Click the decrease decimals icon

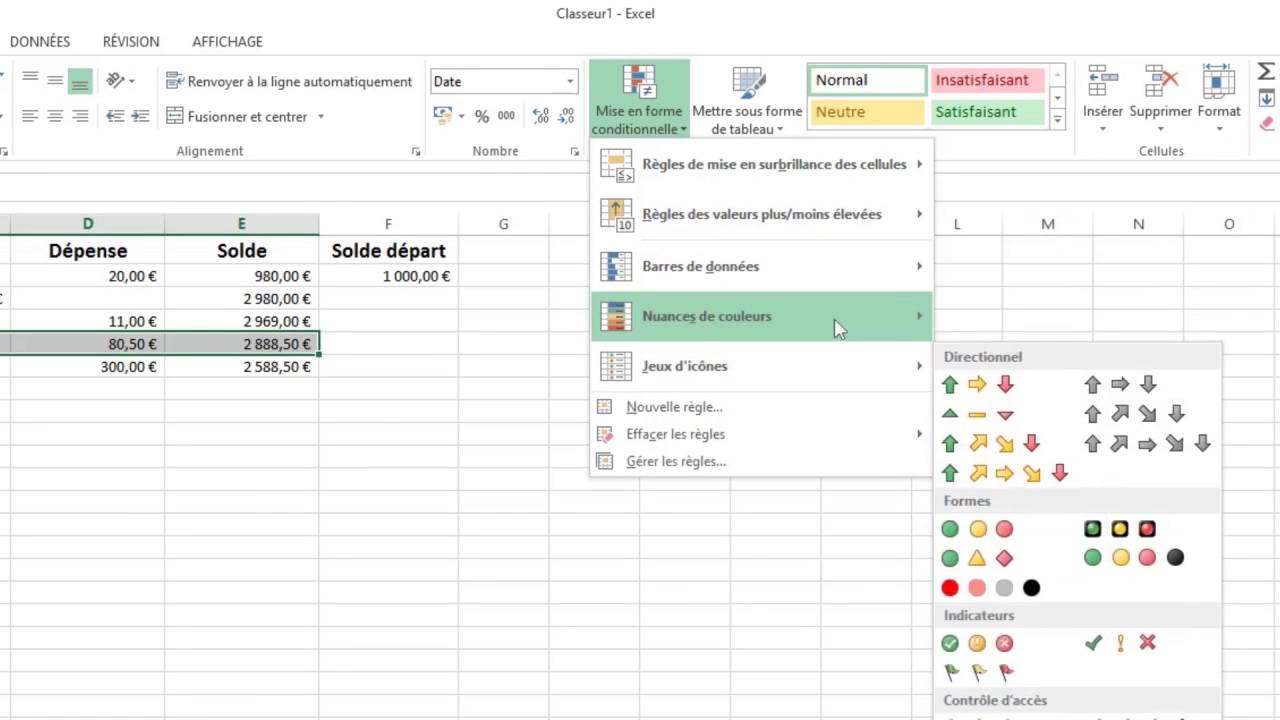pos(566,115)
